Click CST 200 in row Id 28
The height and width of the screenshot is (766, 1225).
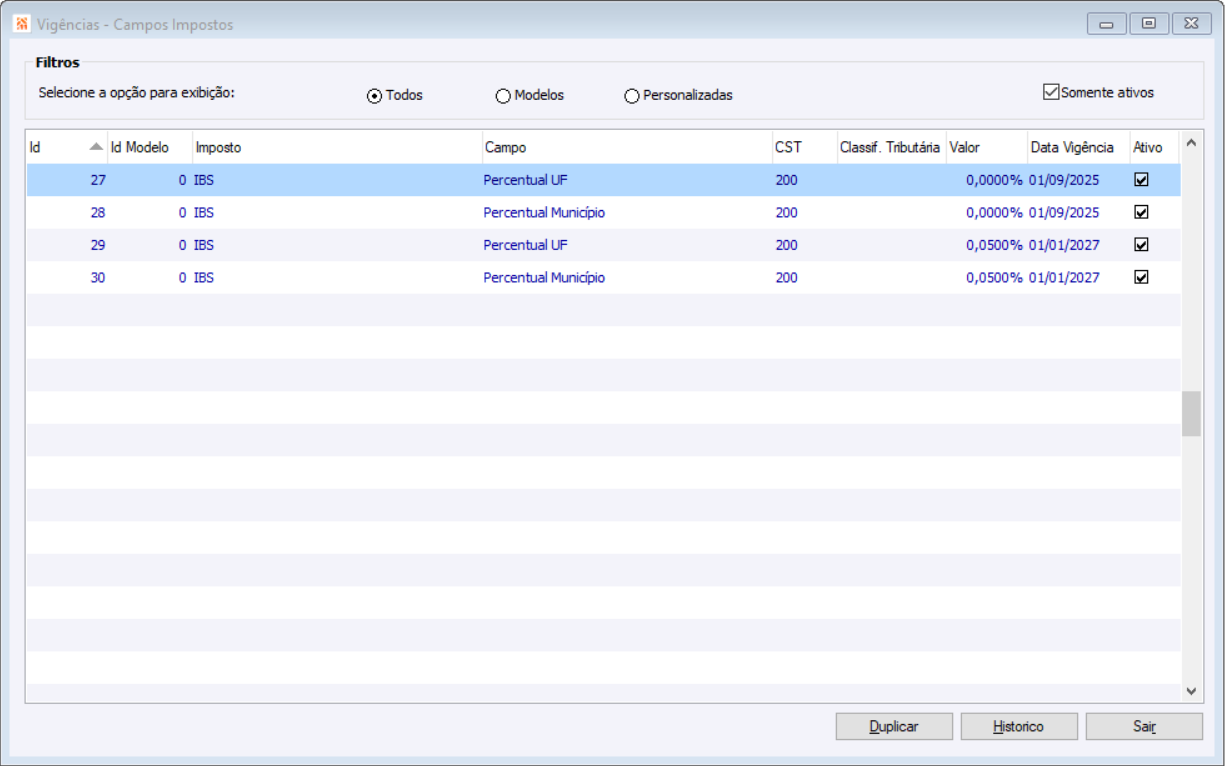[786, 212]
